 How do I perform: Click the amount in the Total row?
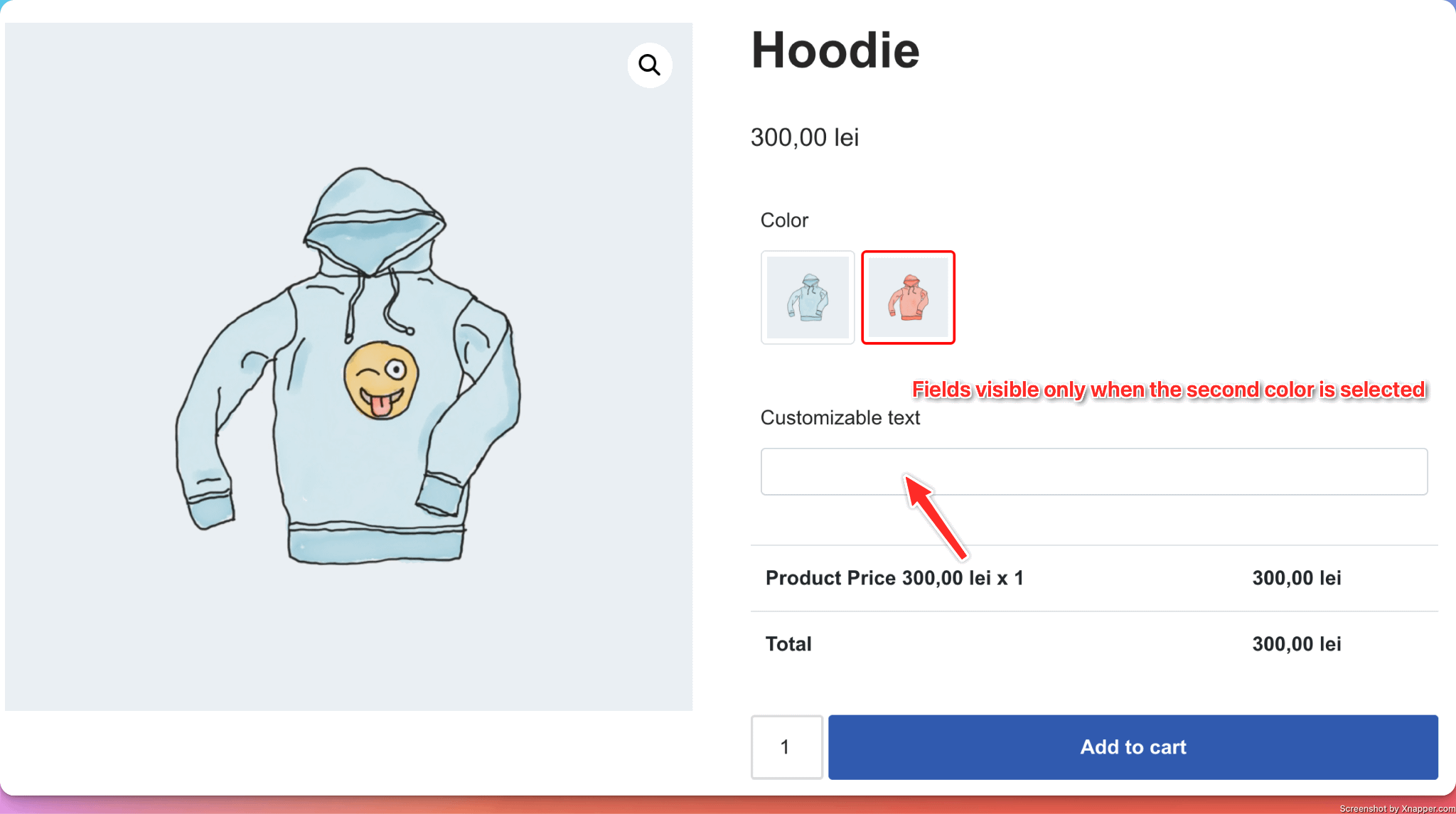coord(1296,644)
